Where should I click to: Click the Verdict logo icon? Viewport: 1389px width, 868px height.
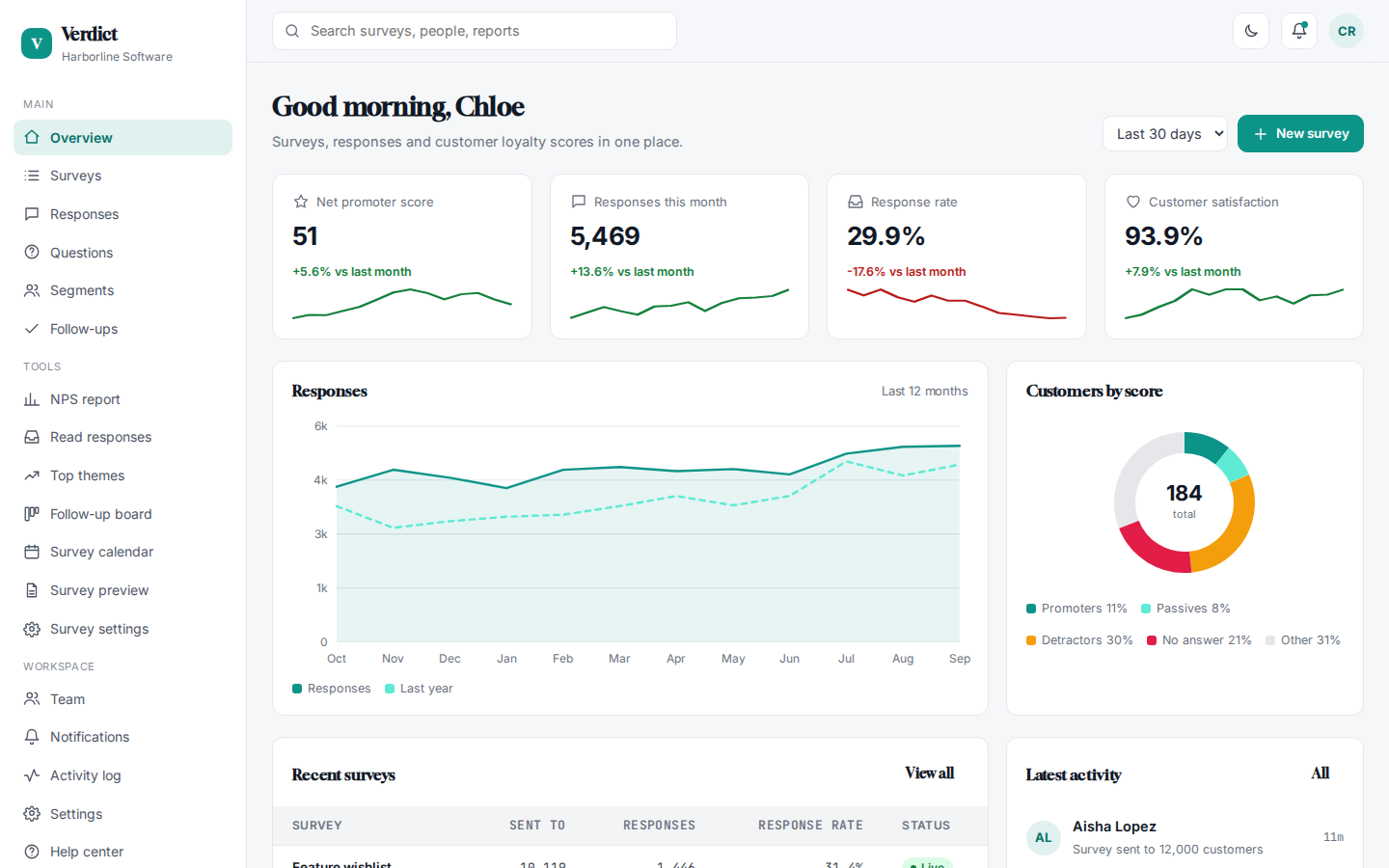(x=37, y=42)
